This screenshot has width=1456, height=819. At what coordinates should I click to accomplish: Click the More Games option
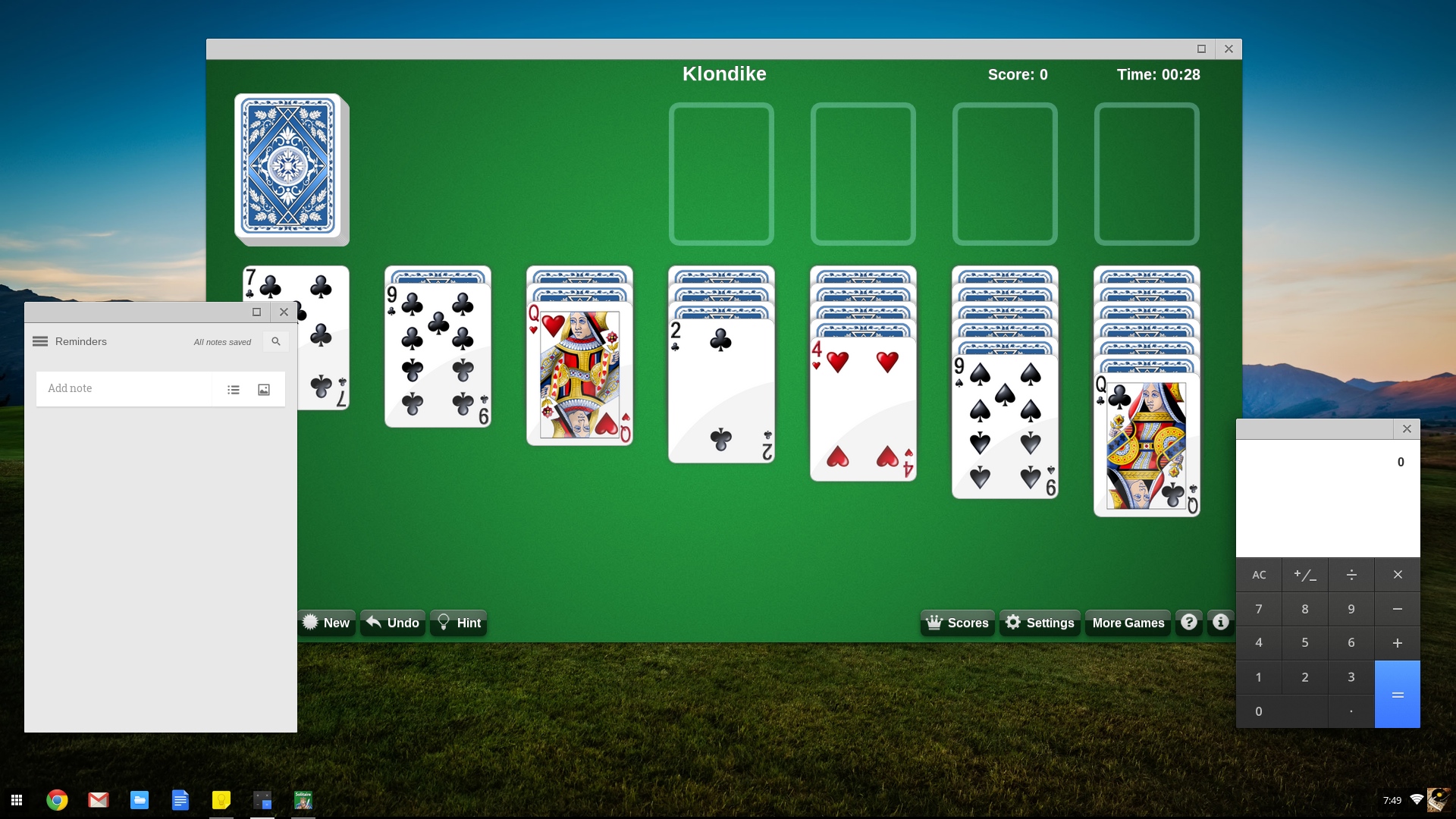(1128, 622)
